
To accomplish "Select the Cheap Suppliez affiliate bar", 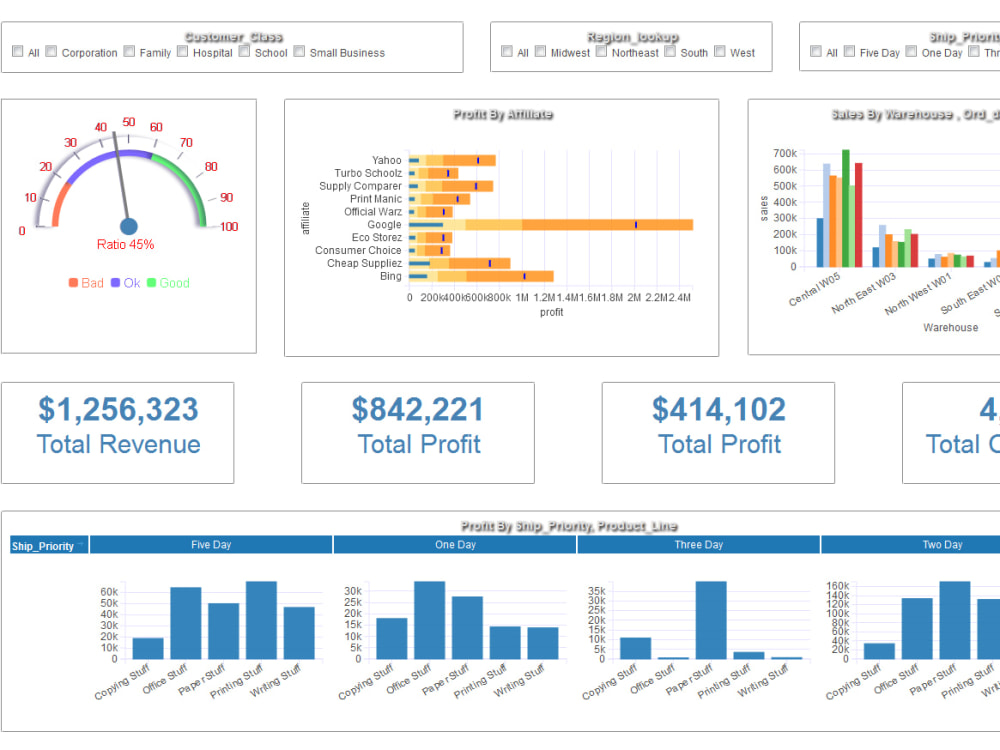I will pos(459,263).
